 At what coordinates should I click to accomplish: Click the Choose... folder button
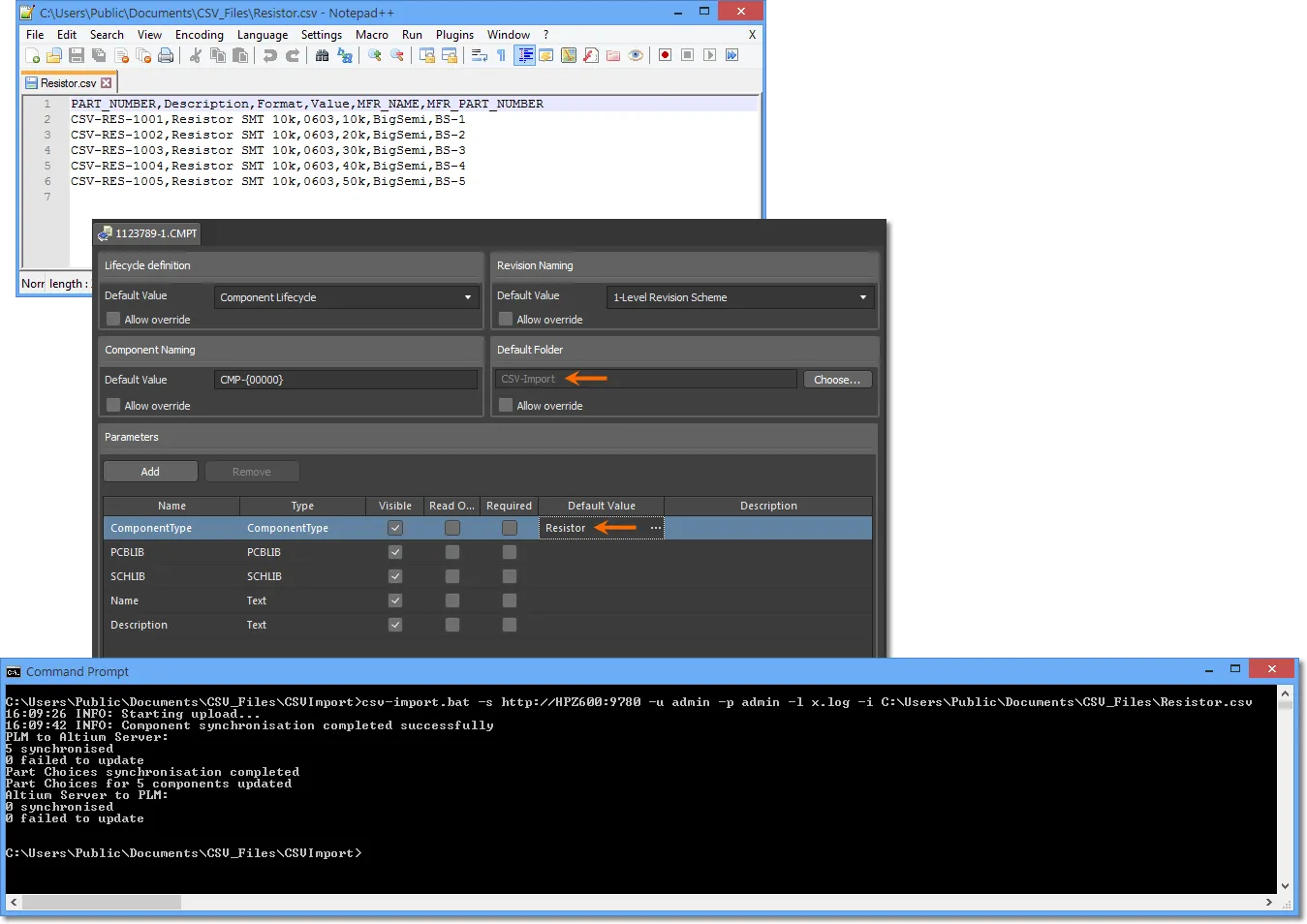point(837,380)
